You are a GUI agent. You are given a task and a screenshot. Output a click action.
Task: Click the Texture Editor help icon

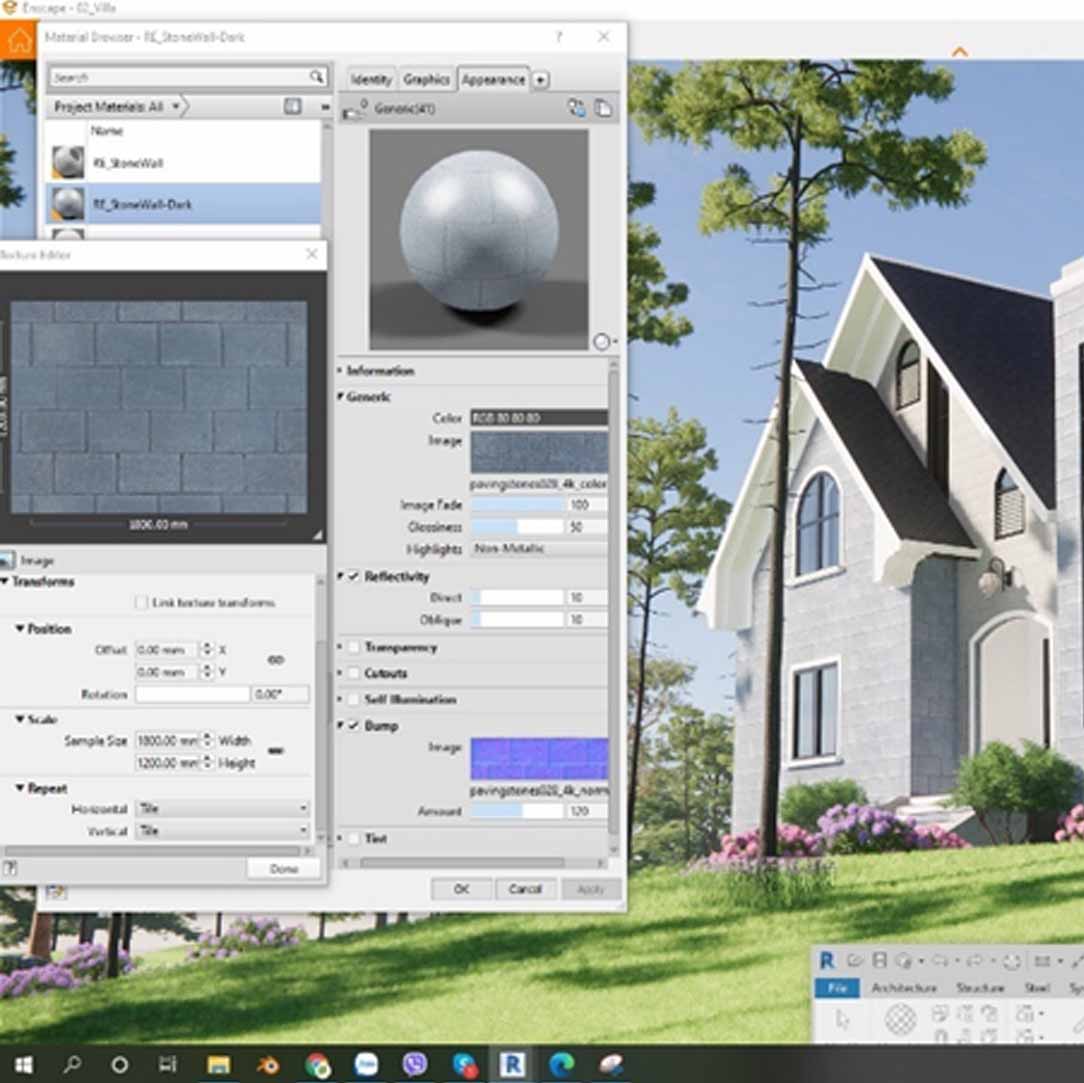point(9,868)
